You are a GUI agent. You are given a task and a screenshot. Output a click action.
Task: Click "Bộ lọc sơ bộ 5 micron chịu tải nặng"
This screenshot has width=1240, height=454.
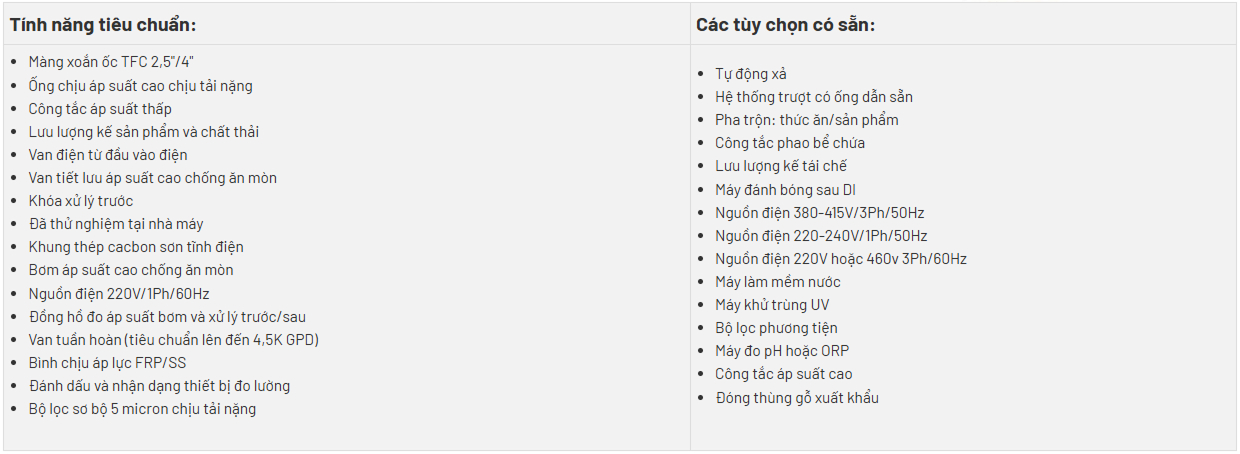(x=142, y=408)
